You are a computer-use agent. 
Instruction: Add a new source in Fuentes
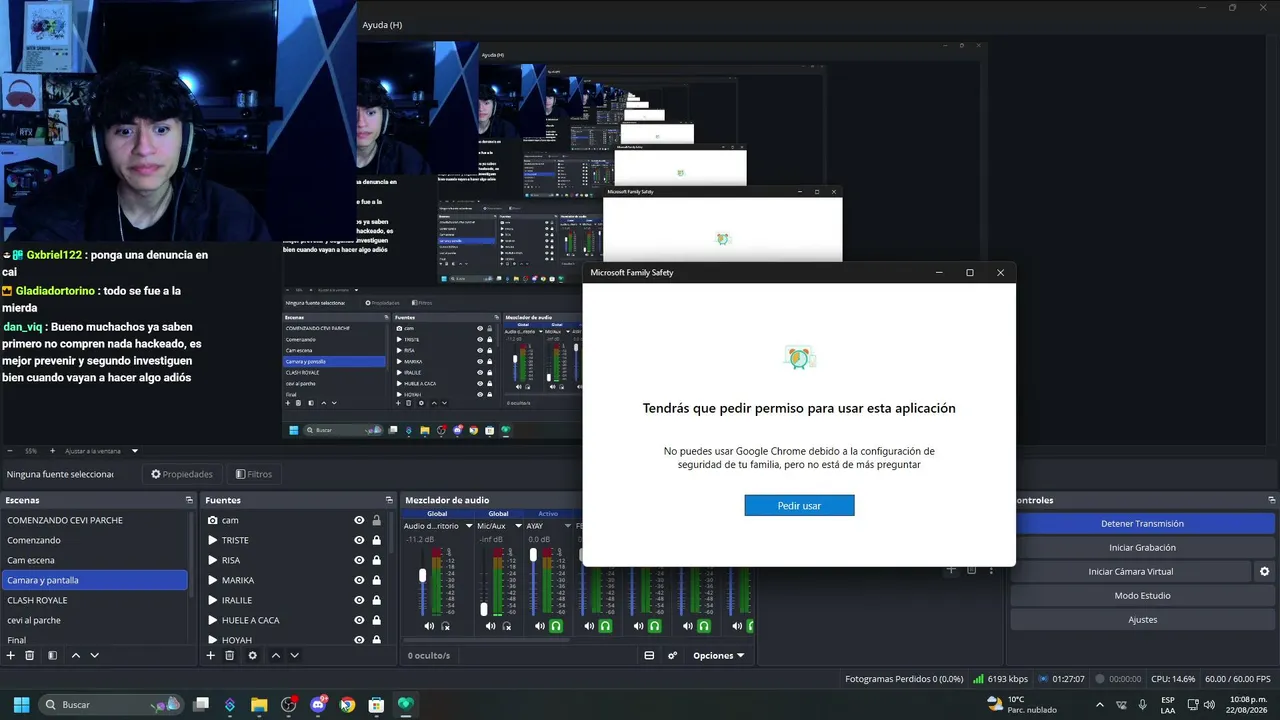click(x=211, y=655)
